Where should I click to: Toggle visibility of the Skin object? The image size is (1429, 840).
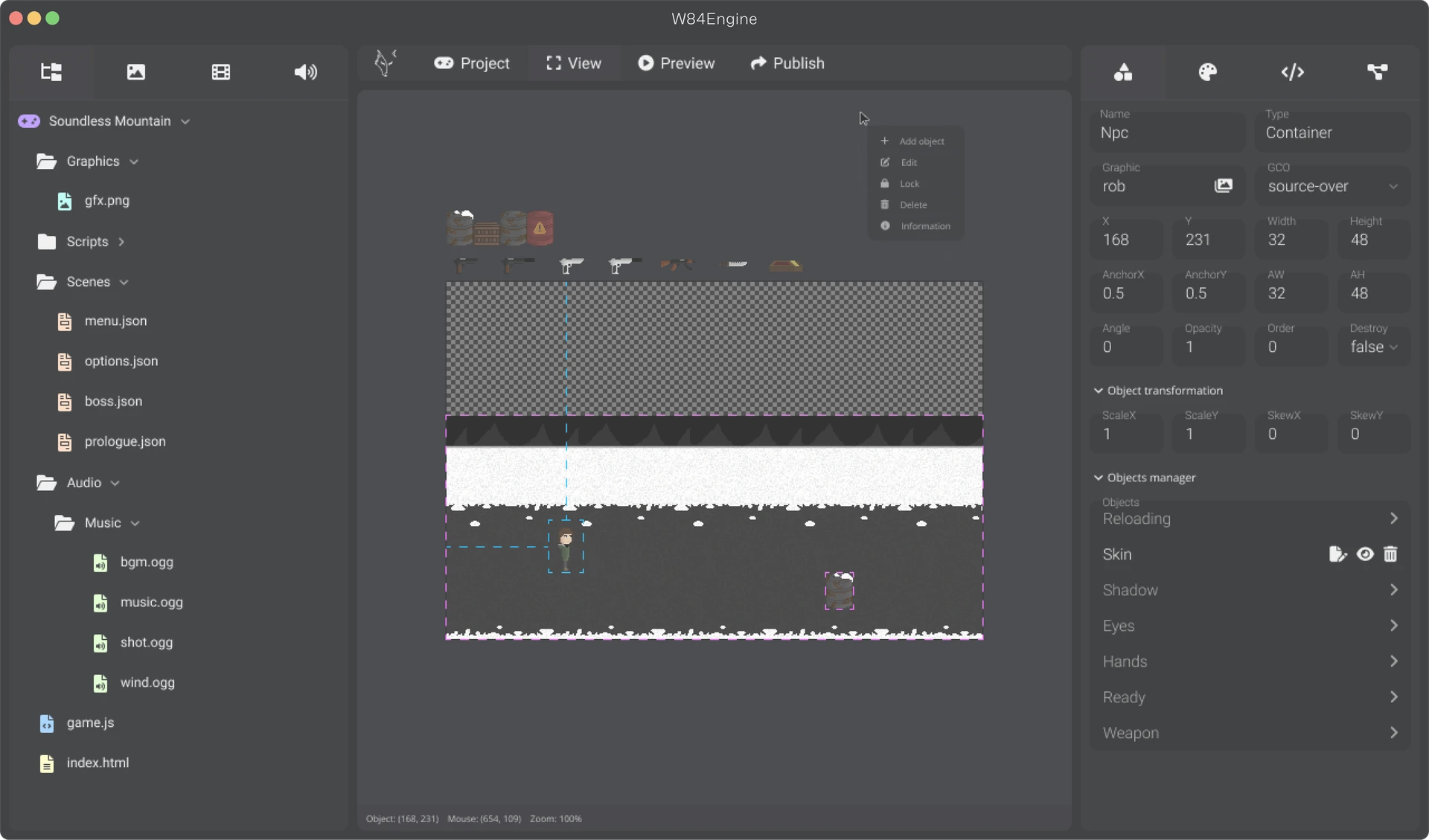pyautogui.click(x=1364, y=554)
